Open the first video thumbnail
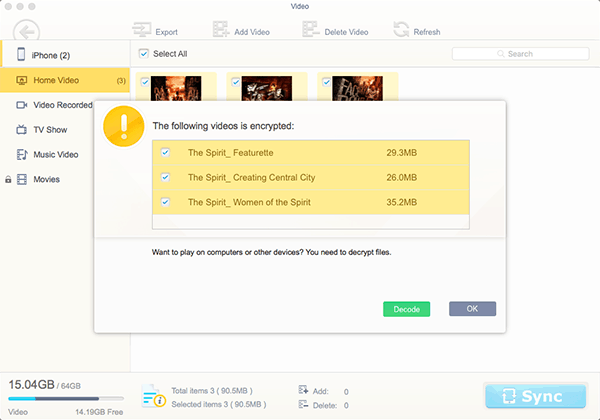This screenshot has height=420, width=600. coord(176,88)
